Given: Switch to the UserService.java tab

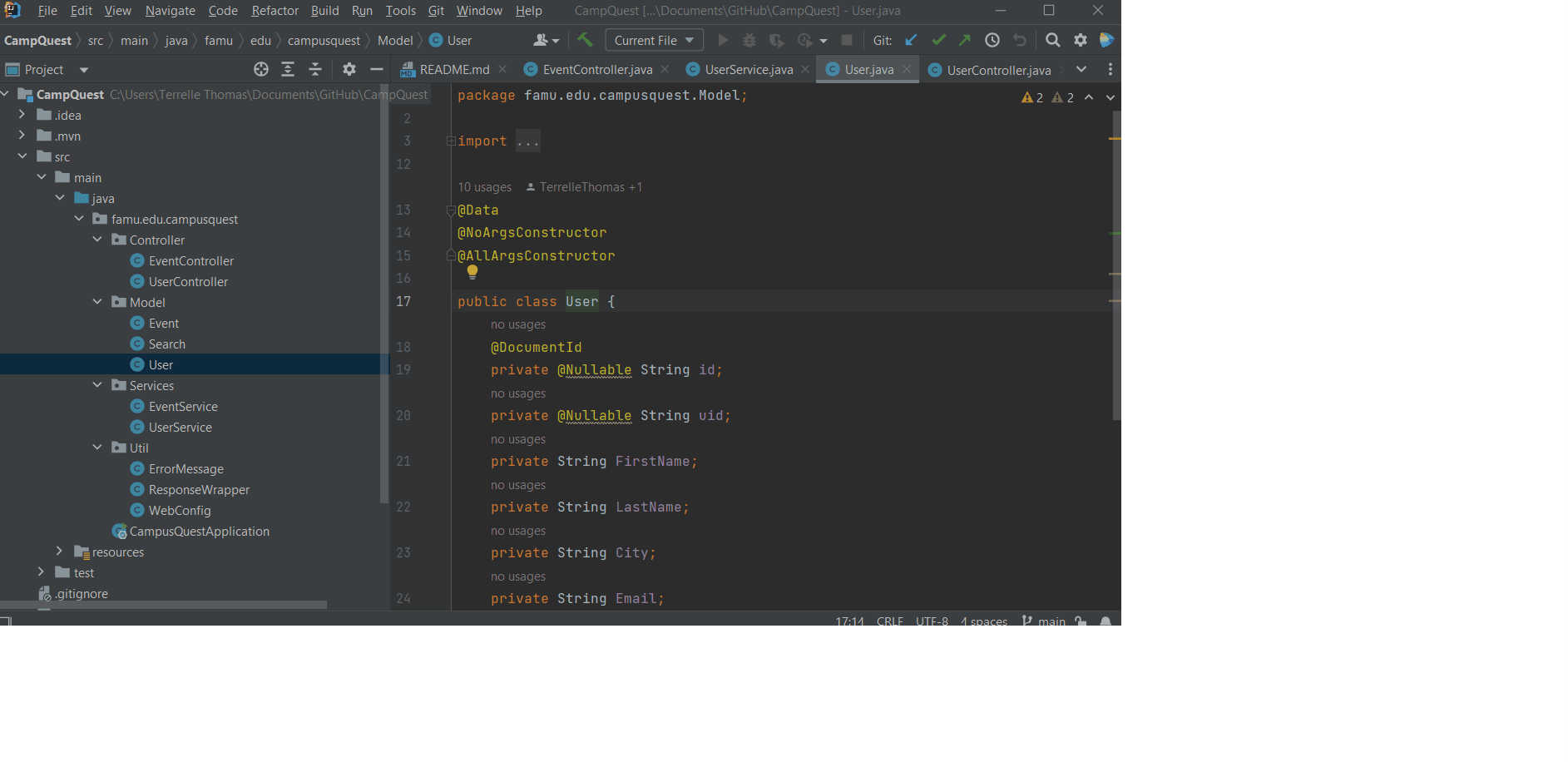Looking at the screenshot, I should click(x=749, y=70).
